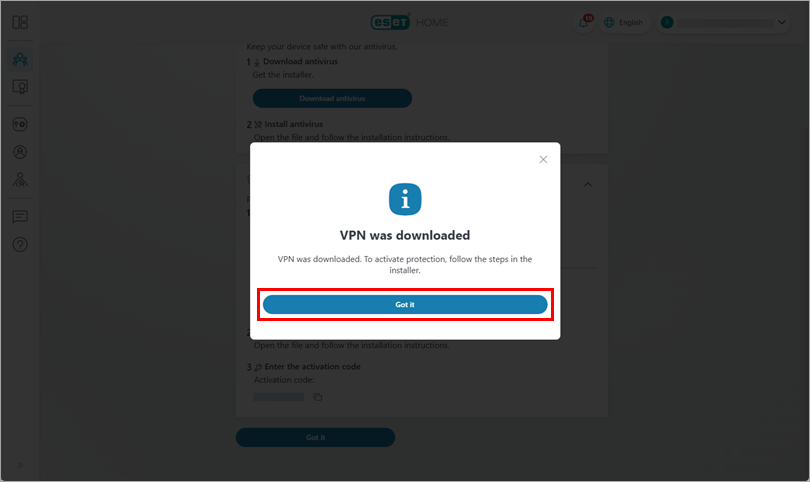Click the Download antivirus button
This screenshot has width=810, height=482.
[332, 98]
